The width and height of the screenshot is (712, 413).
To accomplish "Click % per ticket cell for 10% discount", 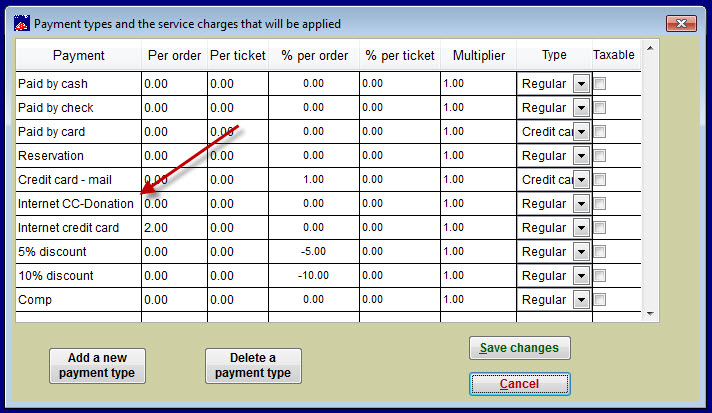I will click(400, 276).
